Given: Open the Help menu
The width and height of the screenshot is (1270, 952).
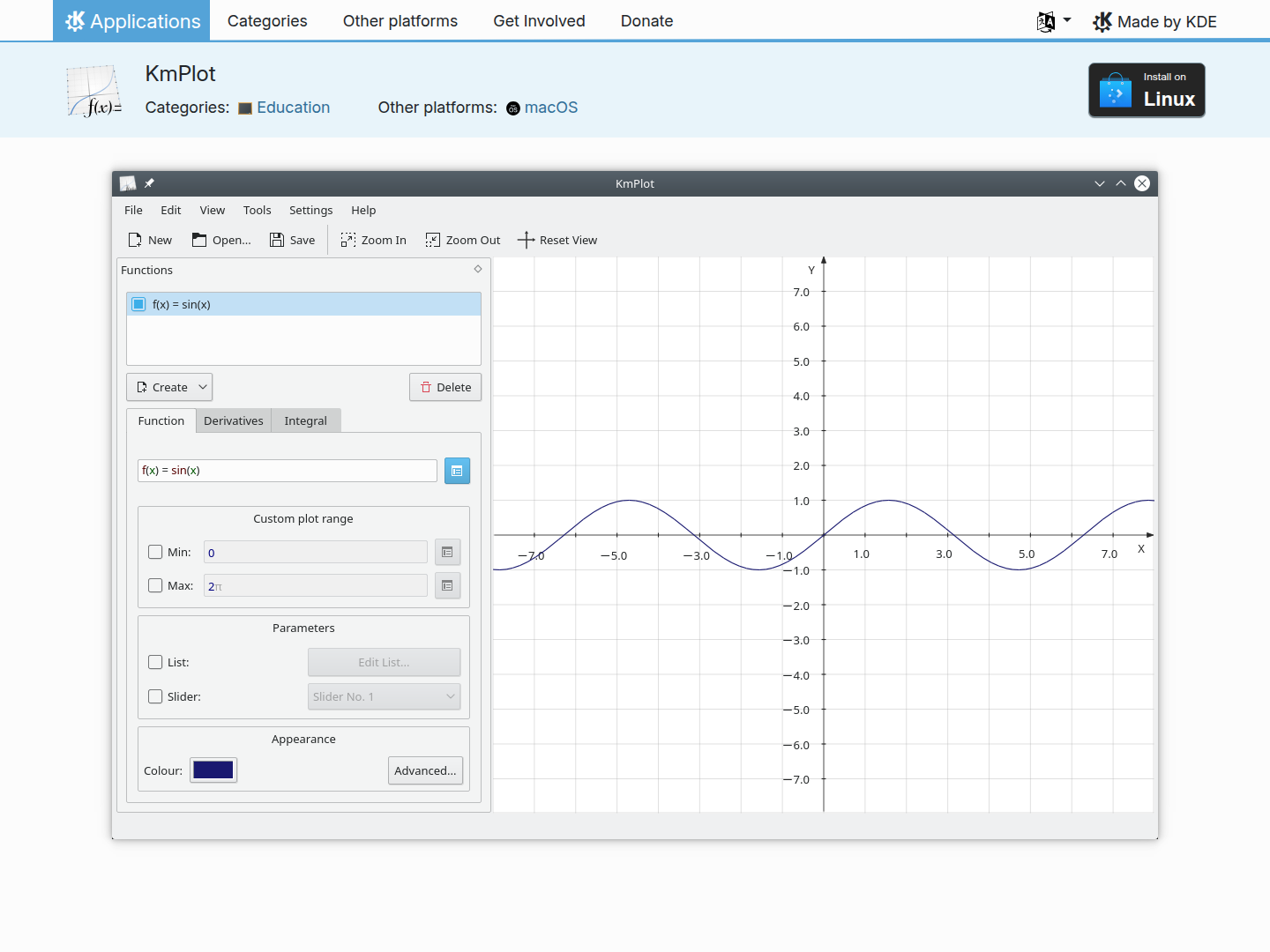Looking at the screenshot, I should [363, 210].
